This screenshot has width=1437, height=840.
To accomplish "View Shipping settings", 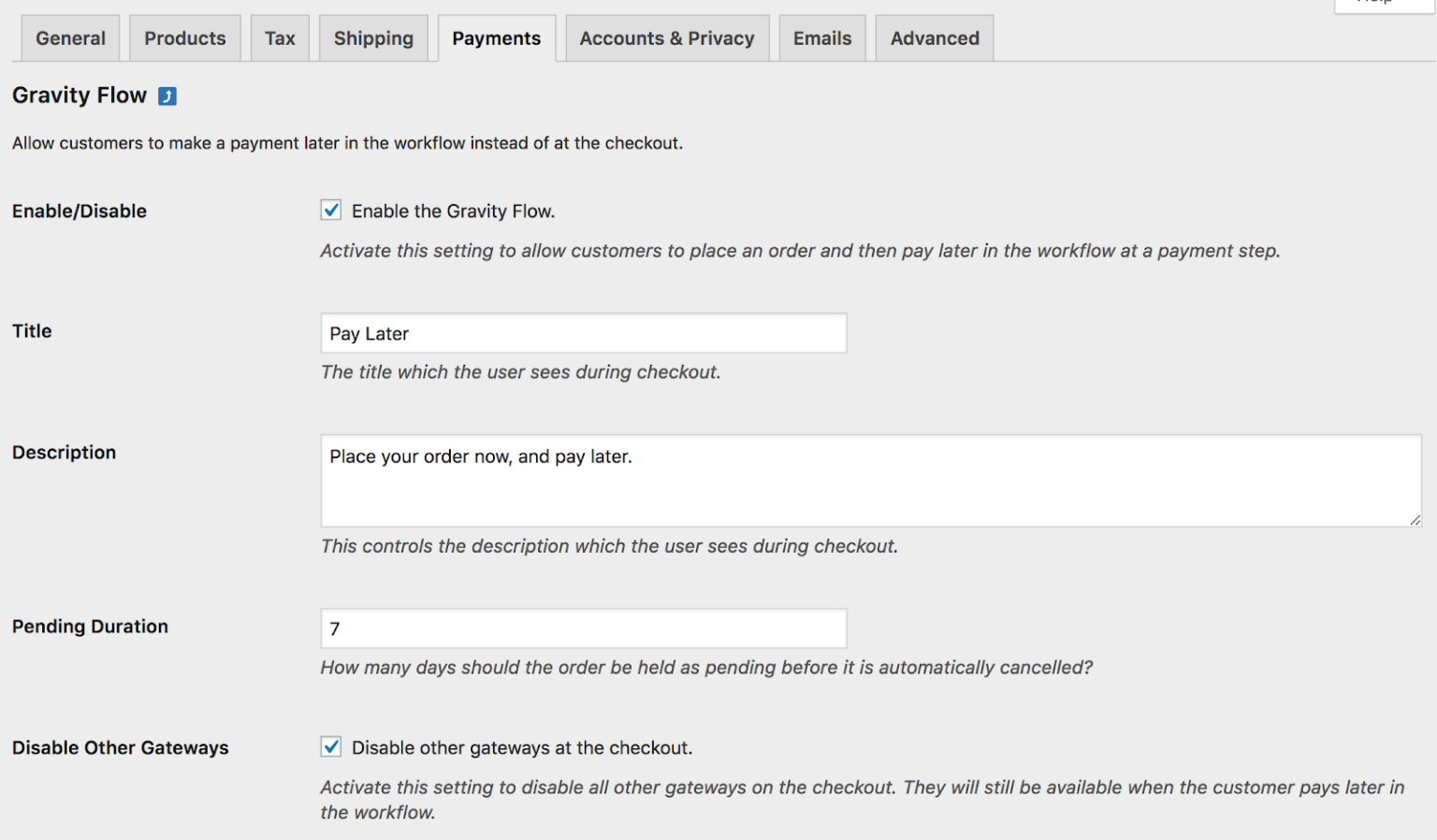I will click(x=373, y=37).
